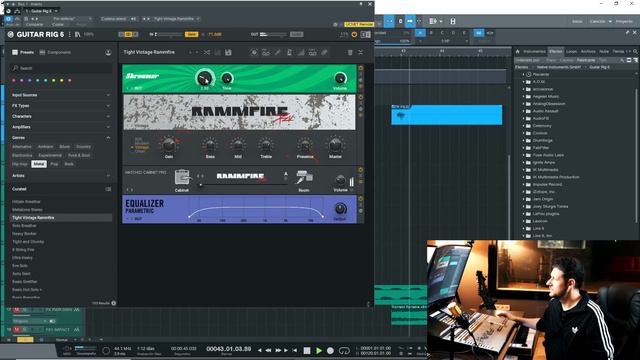Viewport: 640px width, 360px height.
Task: Switch to the Presets tab
Action: pyautogui.click(x=23, y=52)
